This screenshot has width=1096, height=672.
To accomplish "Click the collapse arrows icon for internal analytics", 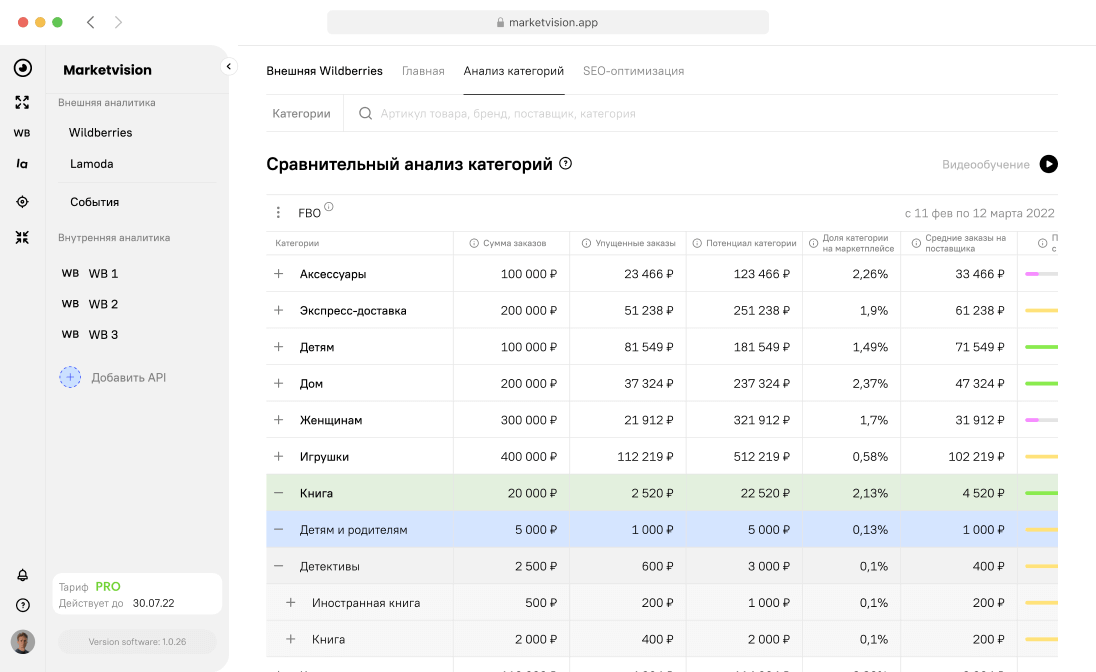I will pyautogui.click(x=22, y=238).
